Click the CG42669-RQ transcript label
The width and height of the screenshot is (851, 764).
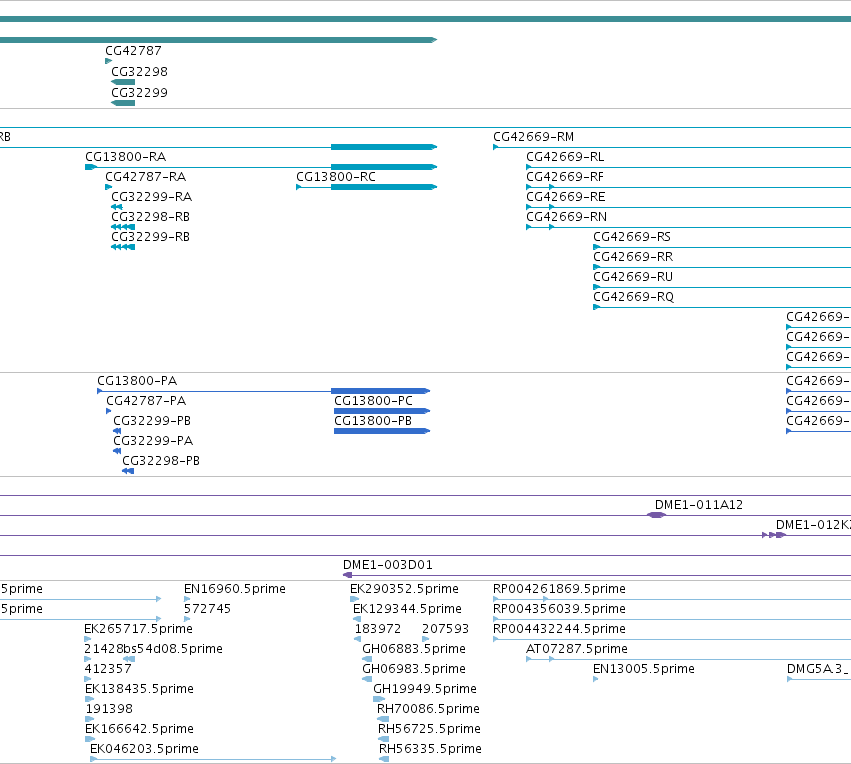(633, 297)
